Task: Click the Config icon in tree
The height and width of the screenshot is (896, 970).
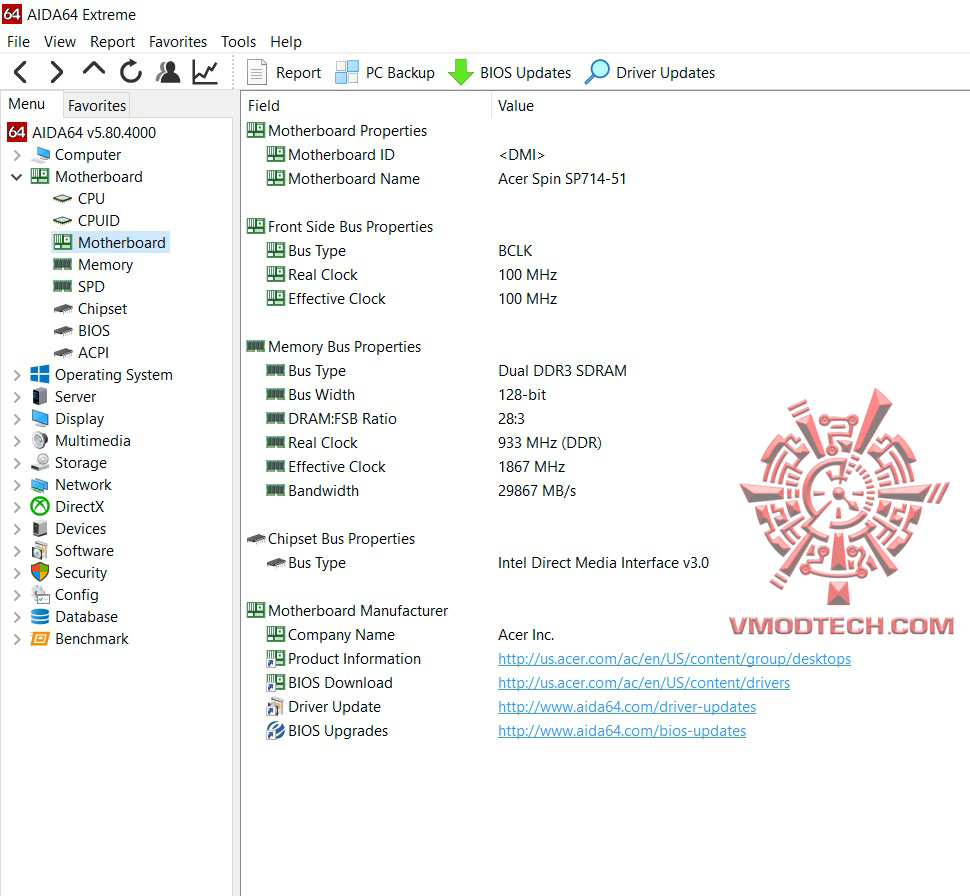Action: (x=41, y=595)
